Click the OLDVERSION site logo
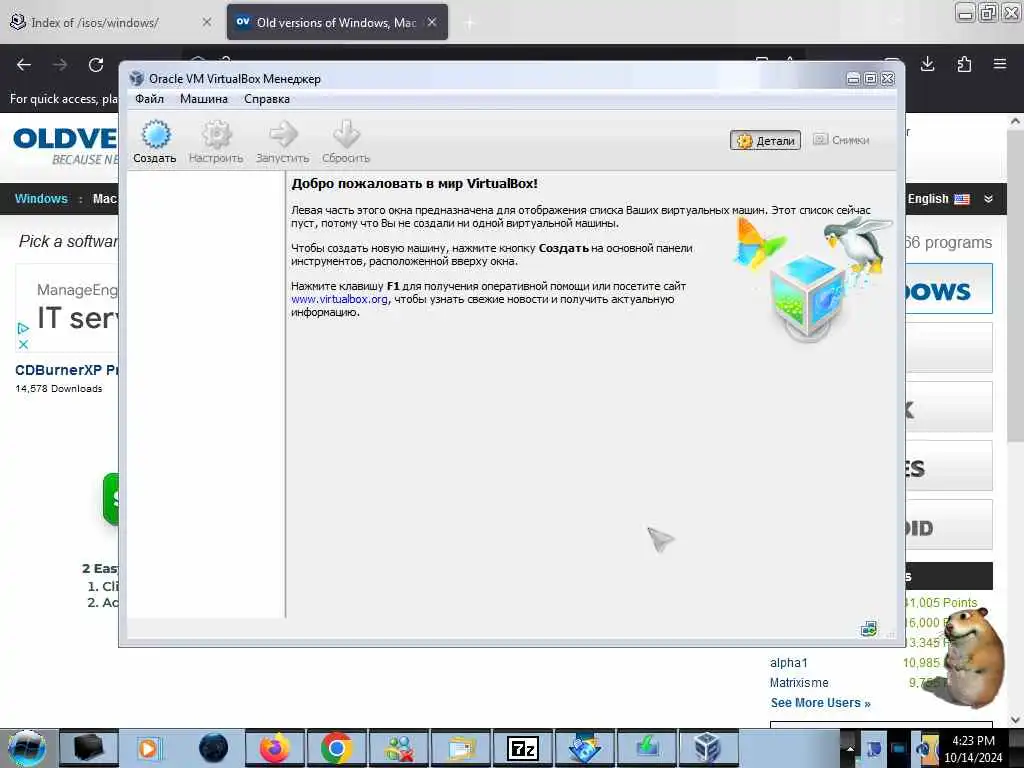 pyautogui.click(x=65, y=145)
